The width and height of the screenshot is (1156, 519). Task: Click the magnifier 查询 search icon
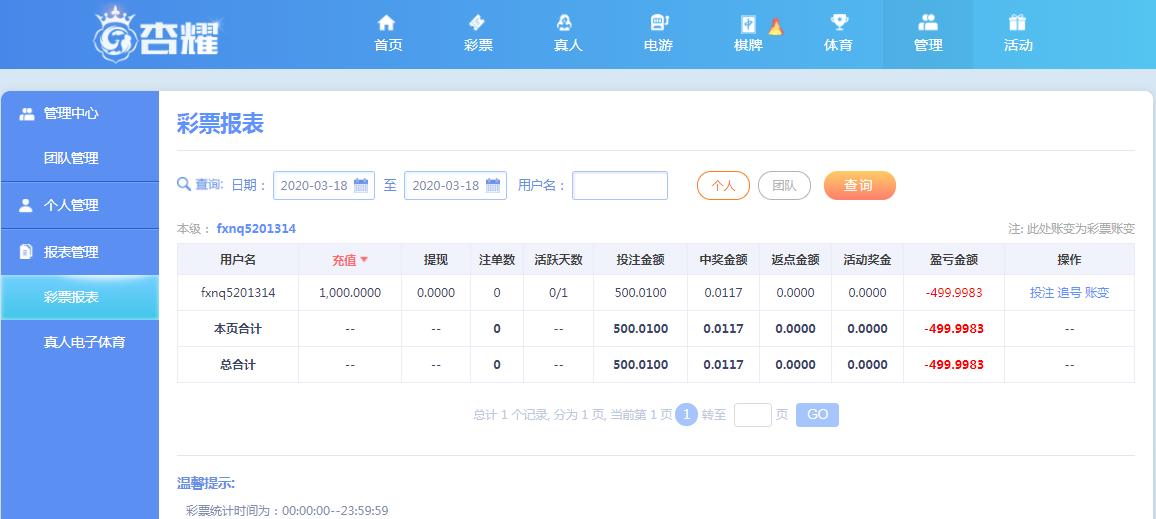click(184, 184)
